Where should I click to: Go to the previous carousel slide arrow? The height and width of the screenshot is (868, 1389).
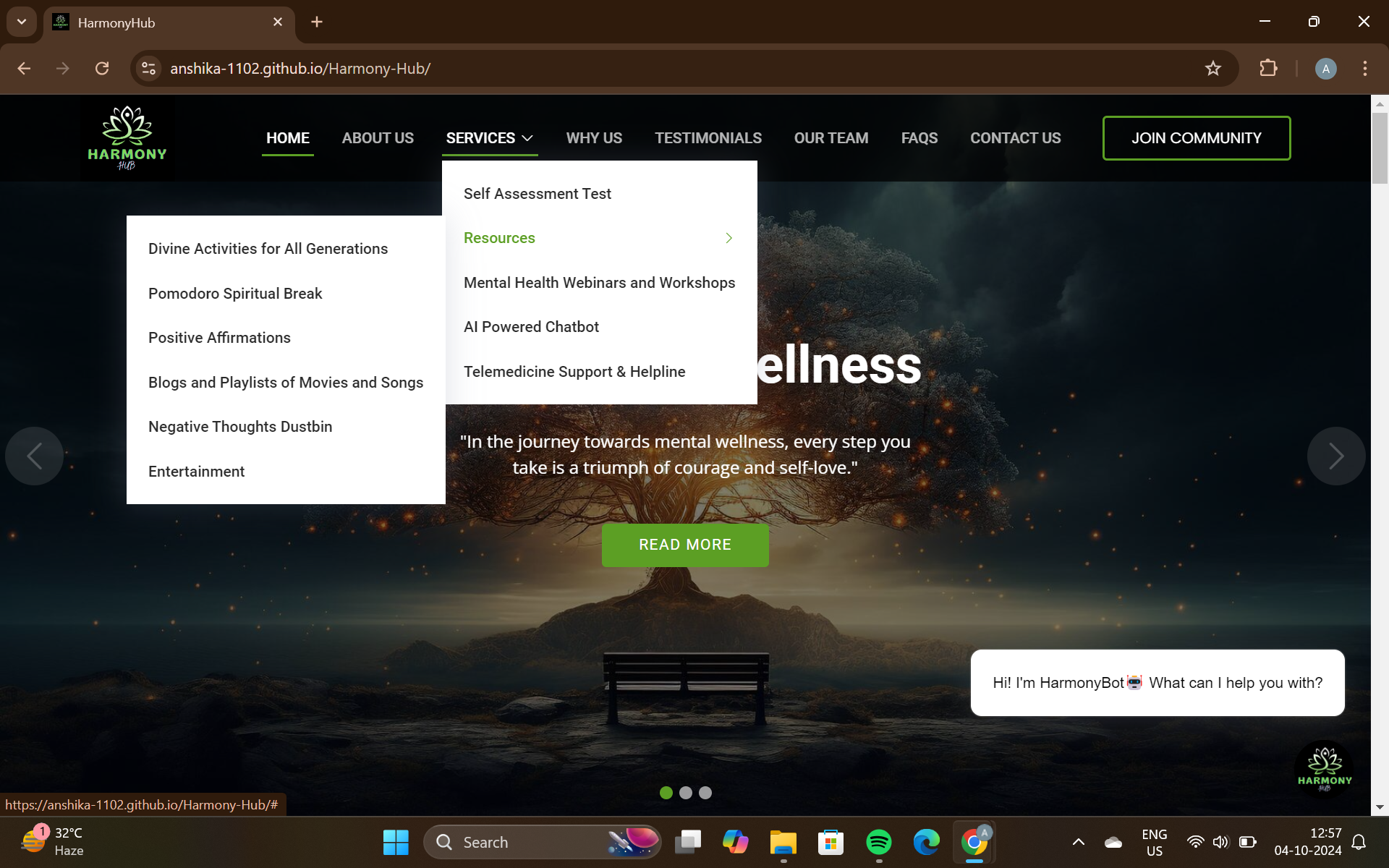(34, 456)
